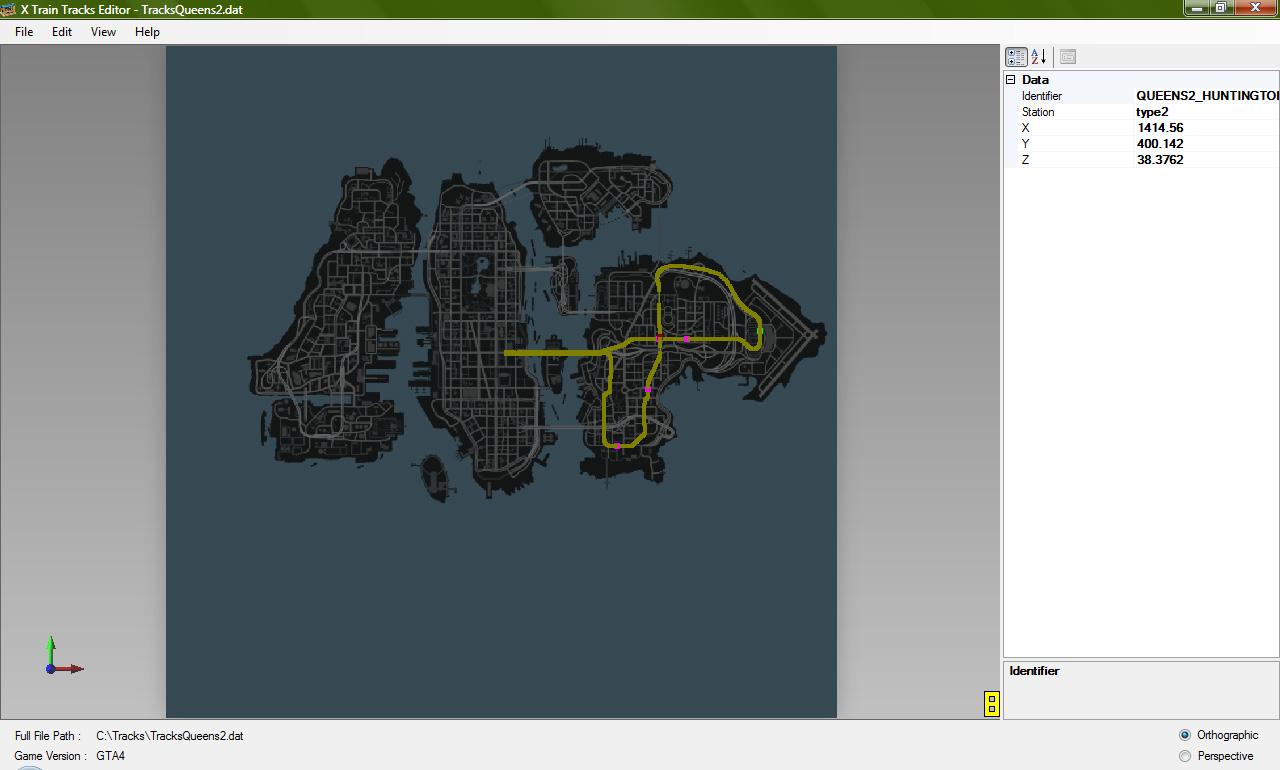Image resolution: width=1280 pixels, height=770 pixels.
Task: Close the X Train Tracks Editor window
Action: pos(1256,7)
